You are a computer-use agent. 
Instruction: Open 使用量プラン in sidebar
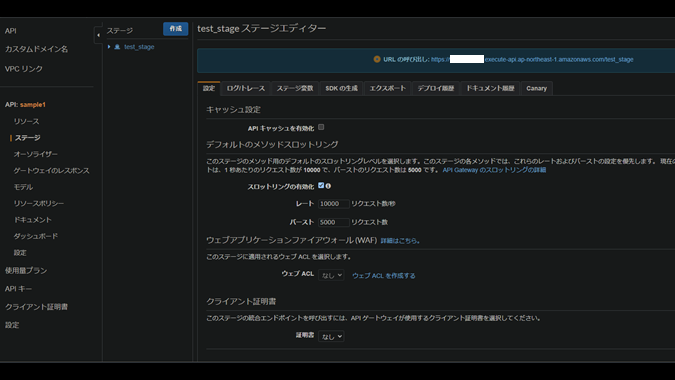26,270
